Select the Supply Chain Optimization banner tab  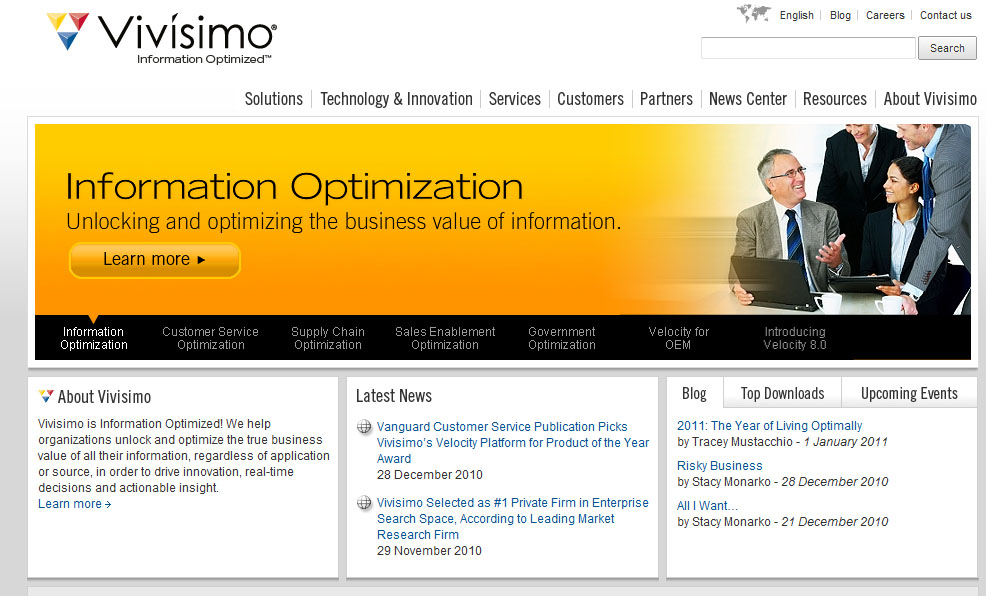point(328,338)
